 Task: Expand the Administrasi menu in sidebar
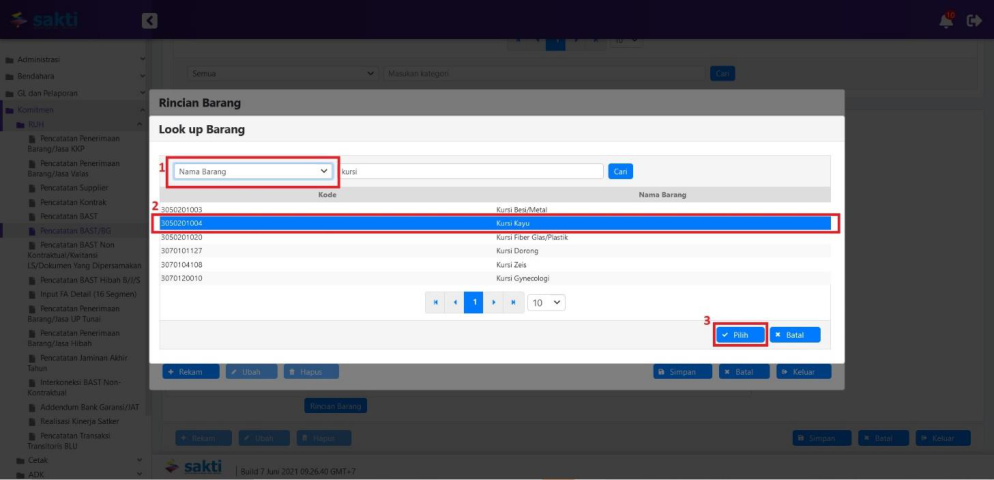coord(74,60)
